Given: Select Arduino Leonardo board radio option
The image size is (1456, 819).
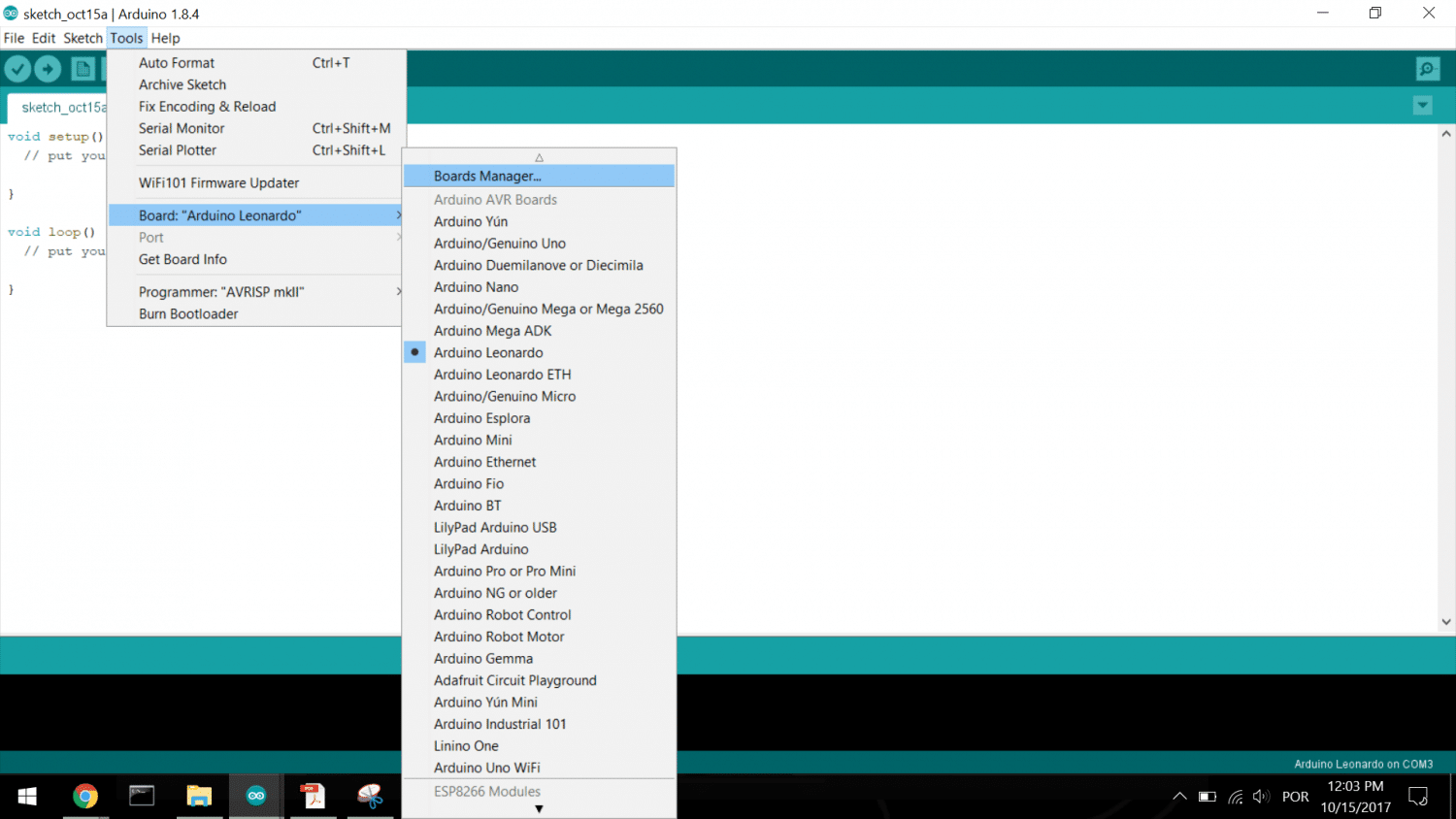Looking at the screenshot, I should coord(488,352).
